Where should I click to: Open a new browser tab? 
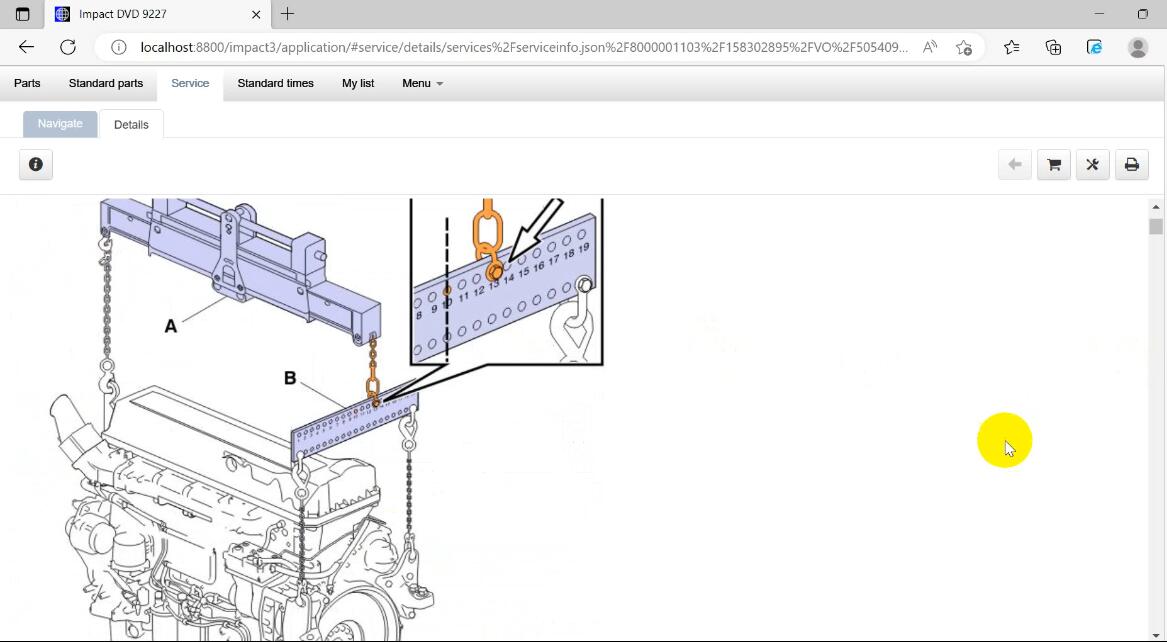coord(287,14)
